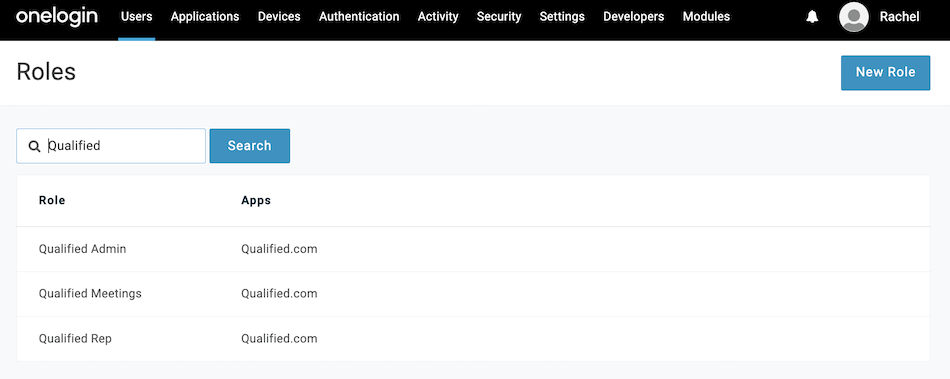This screenshot has height=379, width=950.
Task: Open the Settings menu
Action: [x=562, y=17]
